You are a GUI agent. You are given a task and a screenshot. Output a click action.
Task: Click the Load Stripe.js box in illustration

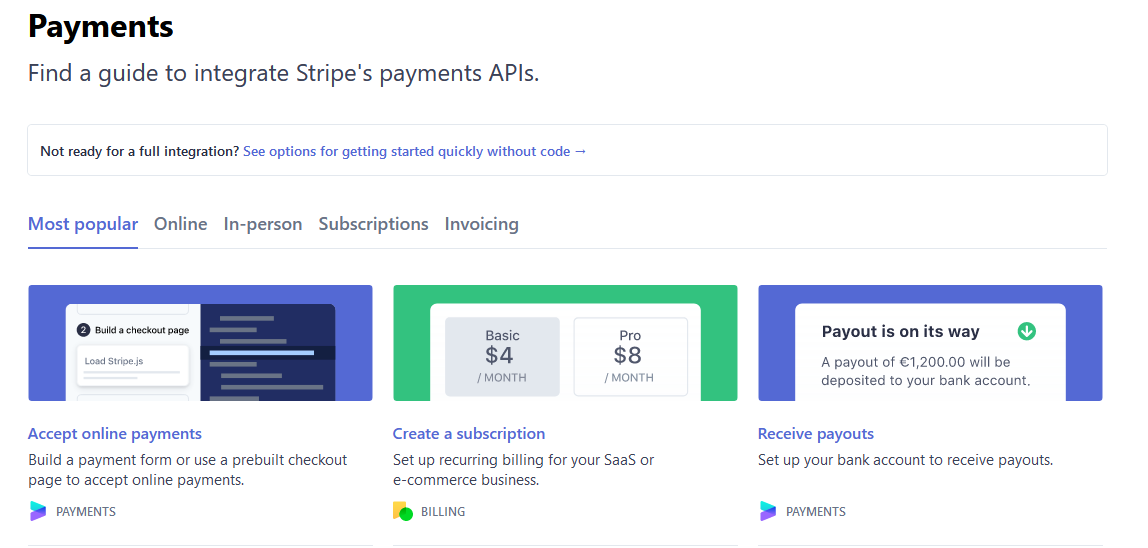(x=133, y=366)
